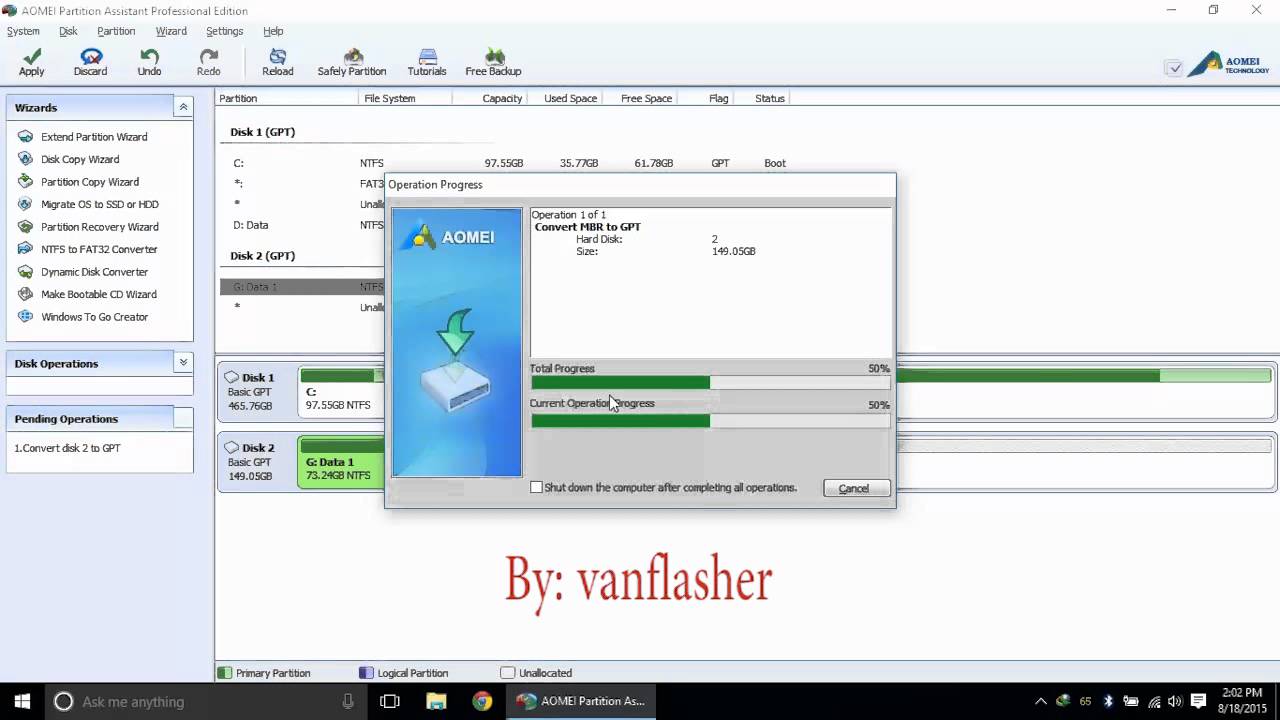Expand the Disk Operations panel
The height and width of the screenshot is (720, 1280).
[x=183, y=363]
